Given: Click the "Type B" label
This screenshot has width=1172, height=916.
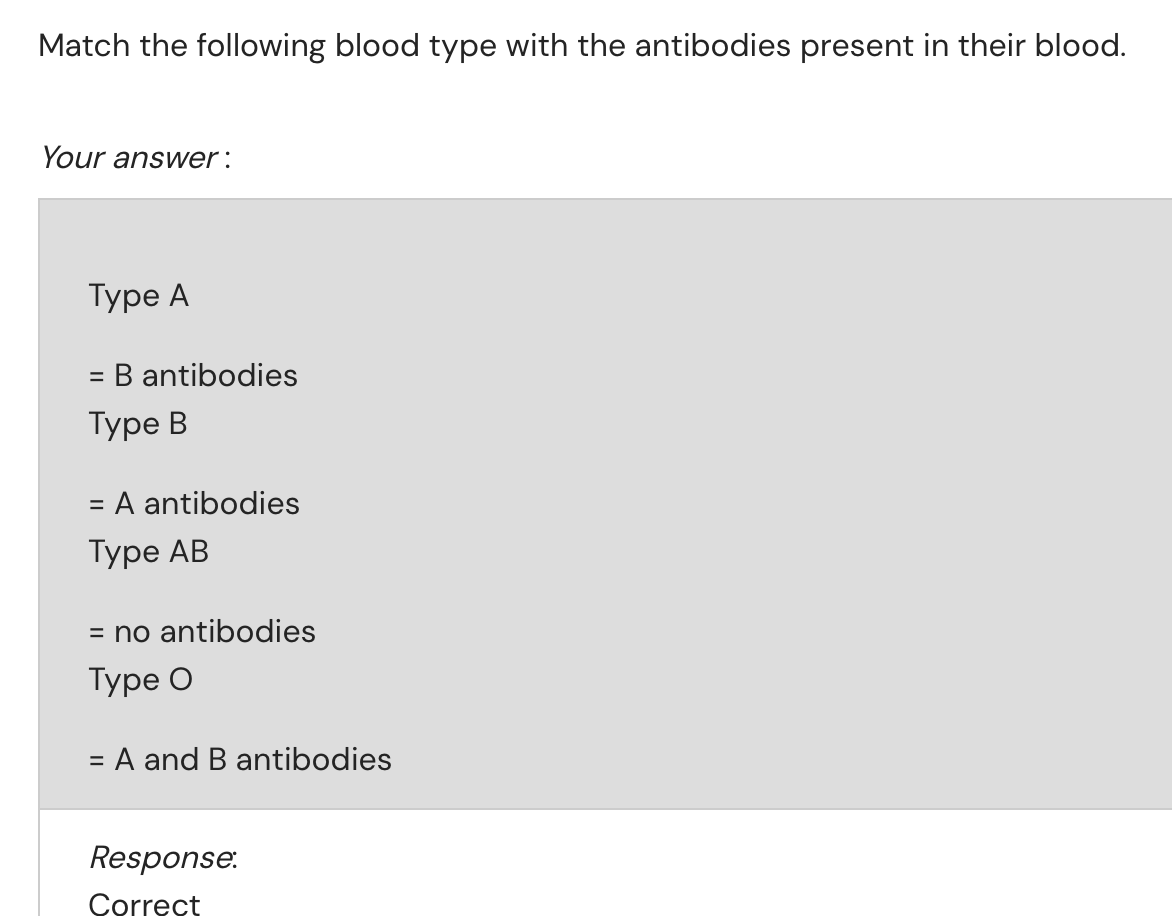Looking at the screenshot, I should click(x=137, y=424).
